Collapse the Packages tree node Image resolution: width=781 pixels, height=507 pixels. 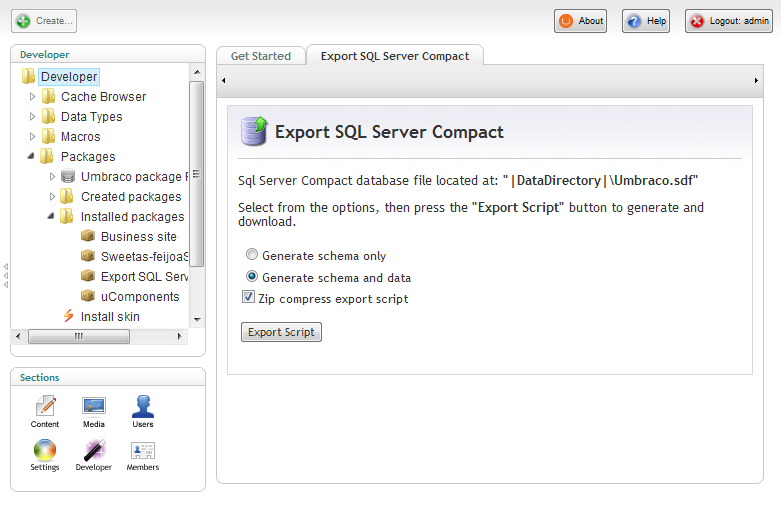31,156
